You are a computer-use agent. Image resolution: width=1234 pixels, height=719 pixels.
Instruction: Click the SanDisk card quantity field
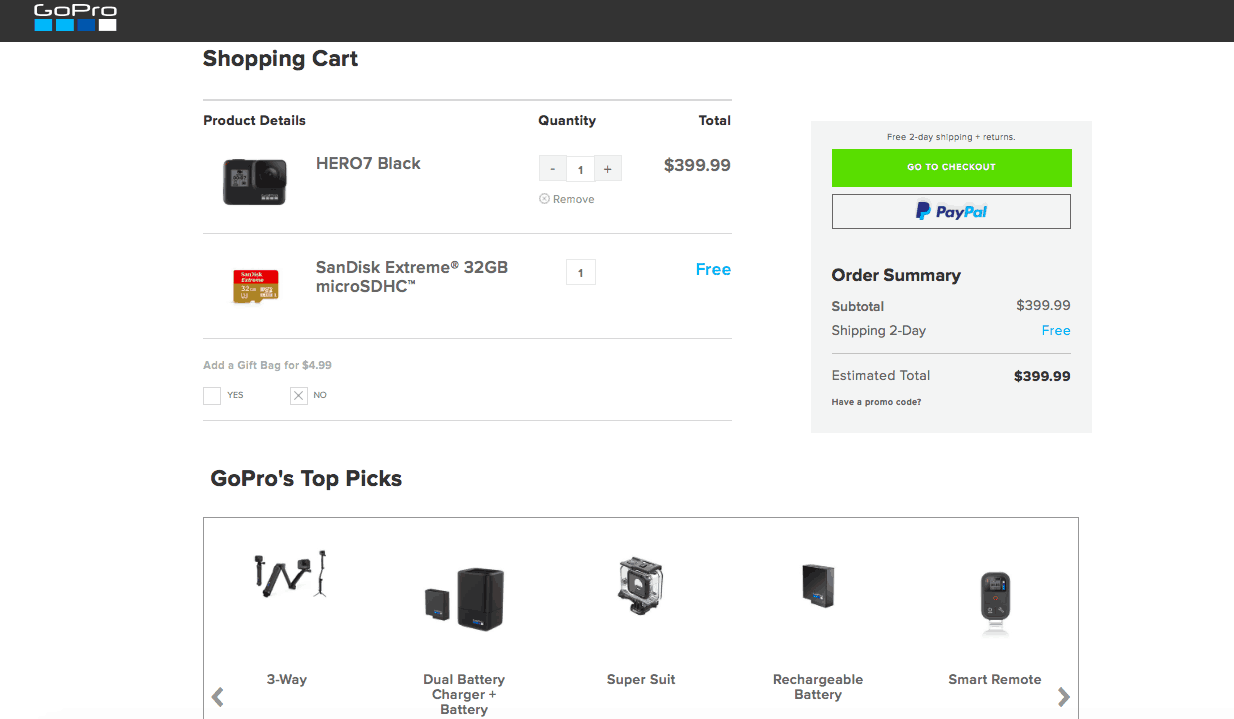(581, 272)
